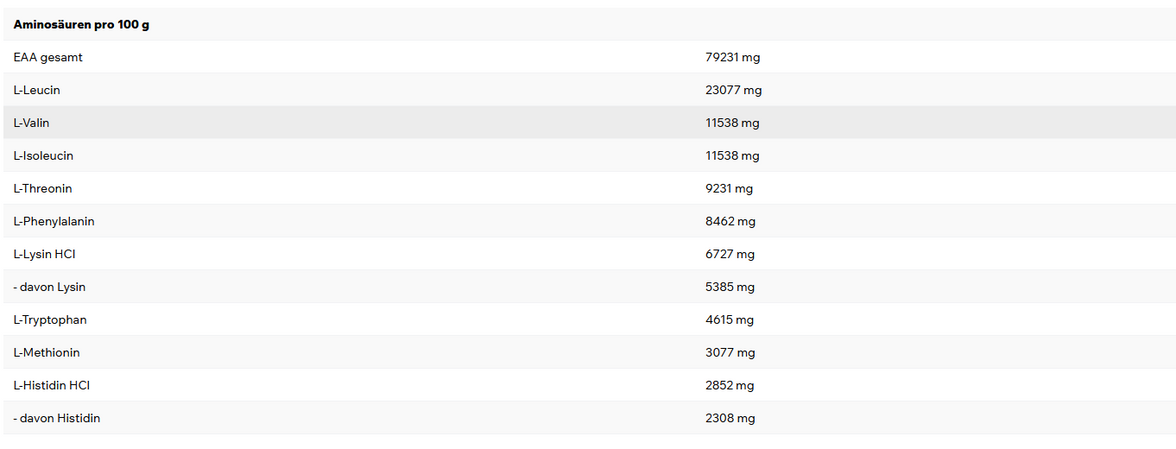Select the "L-Lysin HCl" label

pos(45,254)
